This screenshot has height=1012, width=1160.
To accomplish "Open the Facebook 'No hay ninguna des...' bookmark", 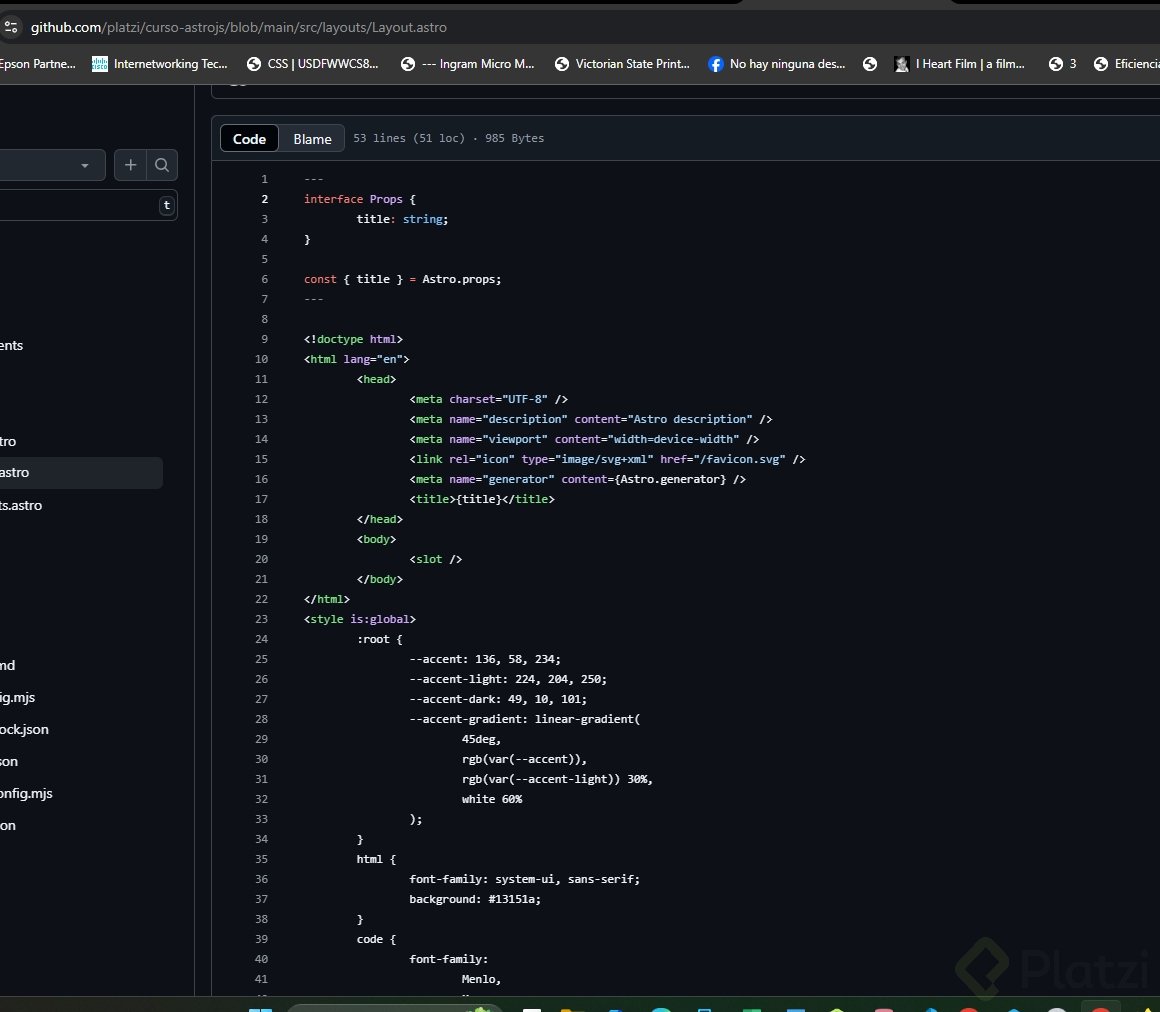I will click(x=777, y=64).
